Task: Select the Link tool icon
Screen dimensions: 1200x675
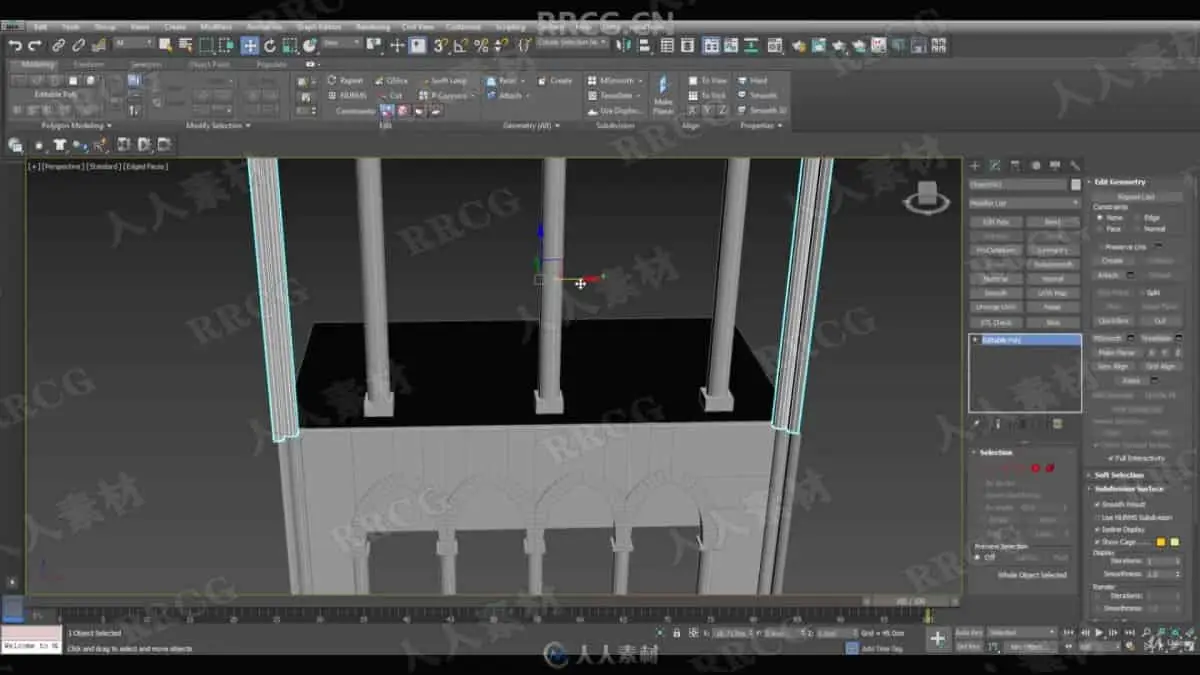Action: pos(58,45)
